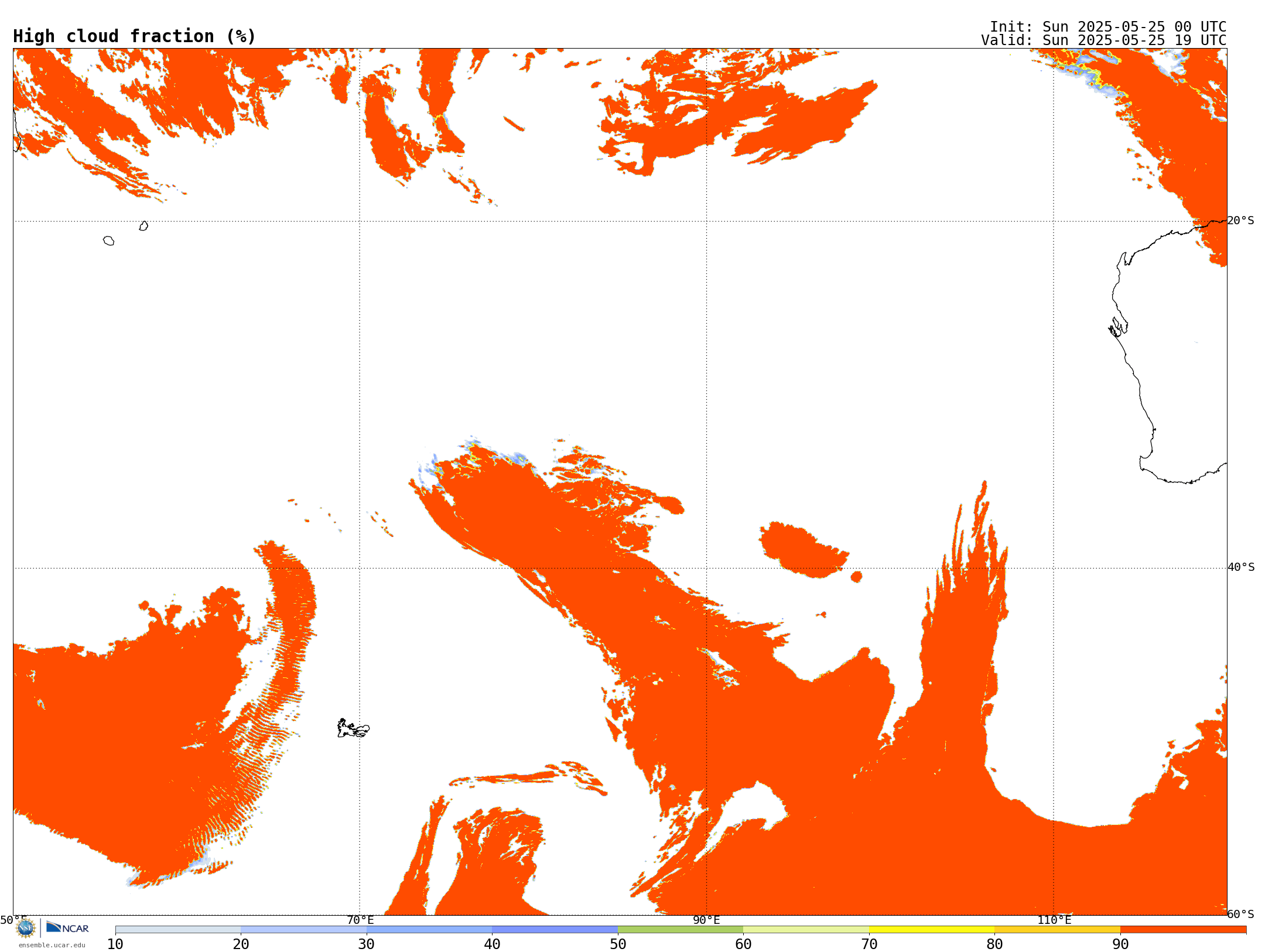Image resolution: width=1265 pixels, height=952 pixels.
Task: Click the colorbar tick label 90
Action: click(x=1120, y=944)
